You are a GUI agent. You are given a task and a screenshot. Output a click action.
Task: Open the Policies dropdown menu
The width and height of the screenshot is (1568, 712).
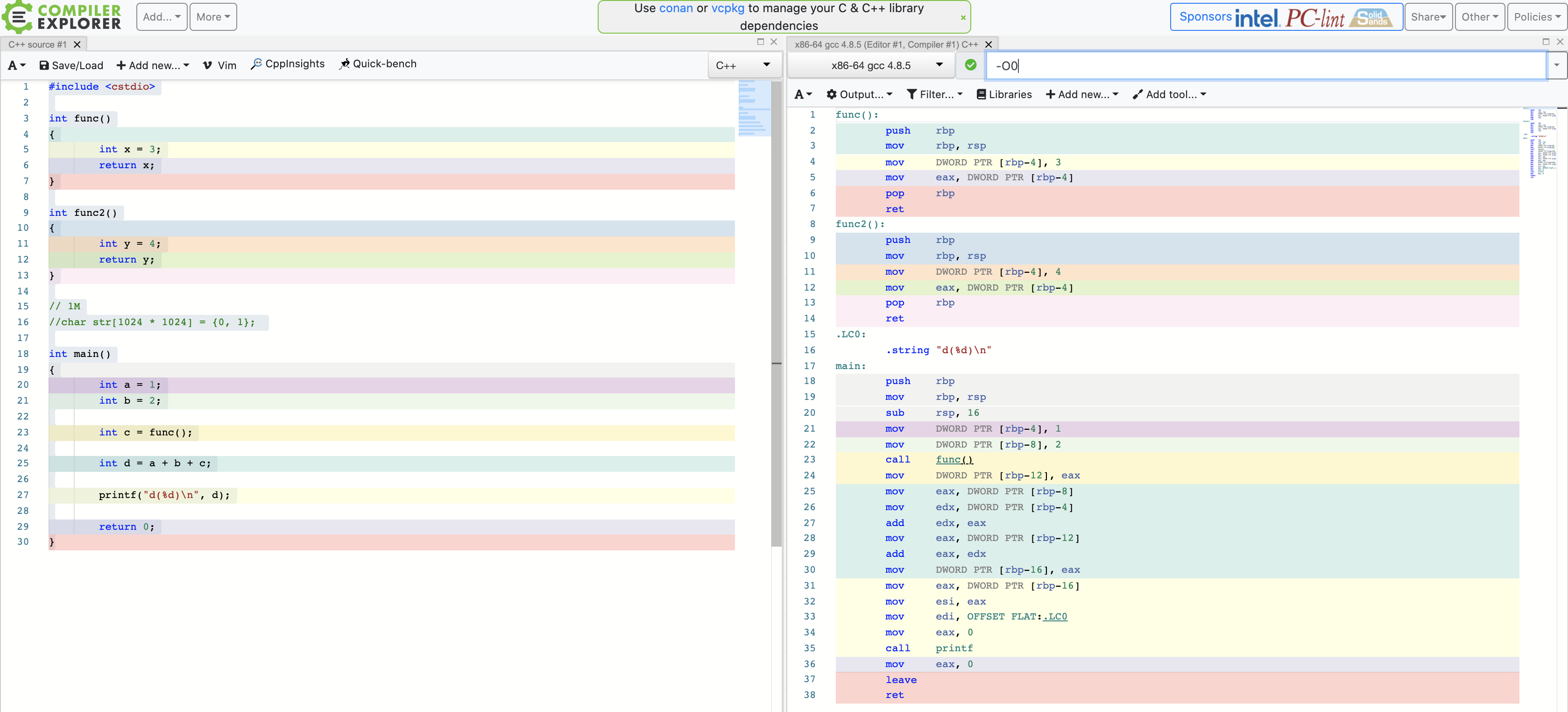tap(1537, 17)
